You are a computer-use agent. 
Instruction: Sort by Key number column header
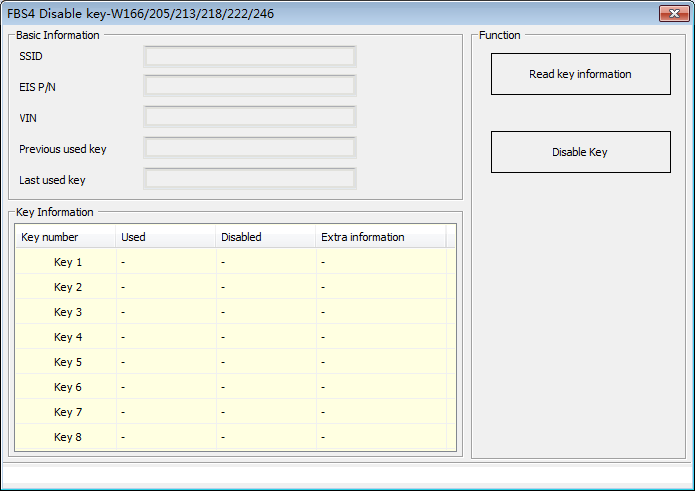click(66, 237)
